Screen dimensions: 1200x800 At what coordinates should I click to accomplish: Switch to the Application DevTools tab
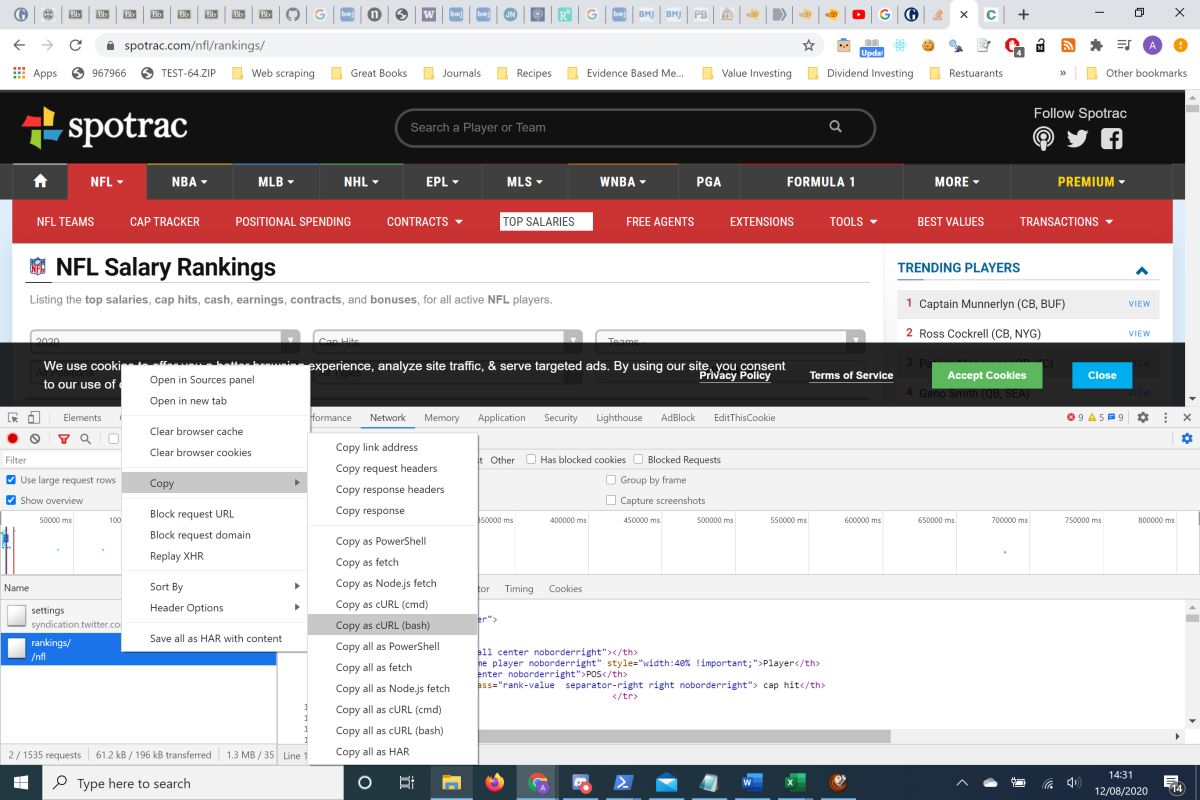click(501, 418)
